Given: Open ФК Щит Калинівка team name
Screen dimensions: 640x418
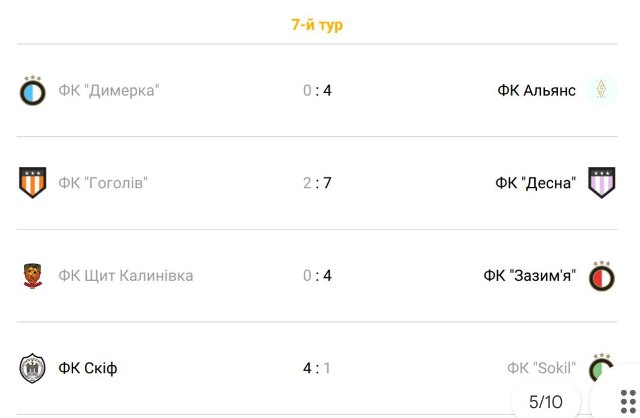Looking at the screenshot, I should [x=126, y=276].
